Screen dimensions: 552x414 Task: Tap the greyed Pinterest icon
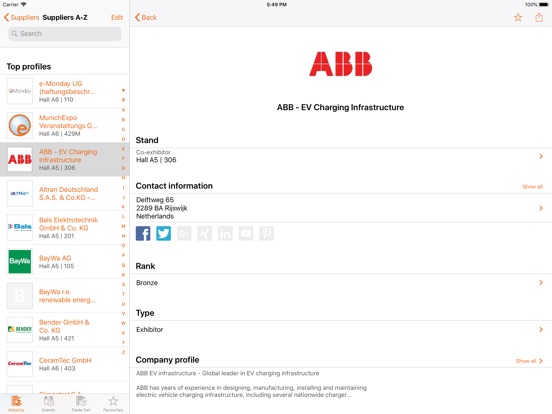coord(266,233)
